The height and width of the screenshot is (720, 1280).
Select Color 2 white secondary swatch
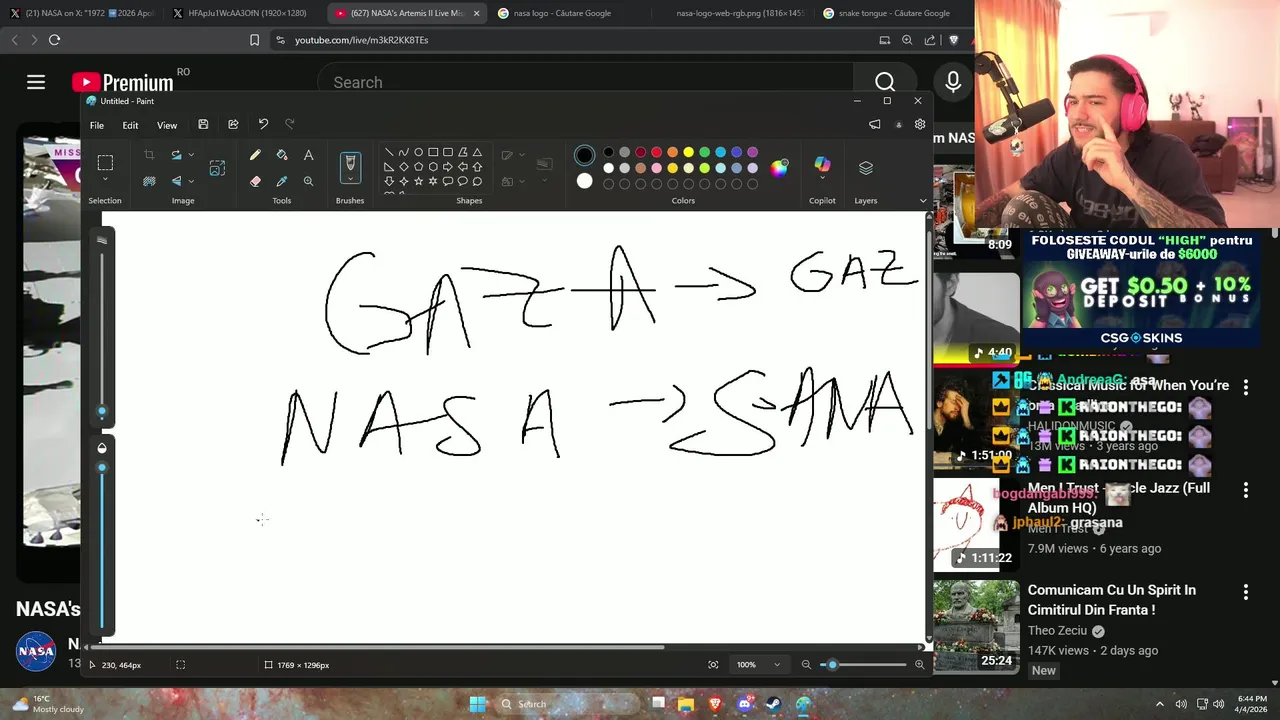point(585,181)
